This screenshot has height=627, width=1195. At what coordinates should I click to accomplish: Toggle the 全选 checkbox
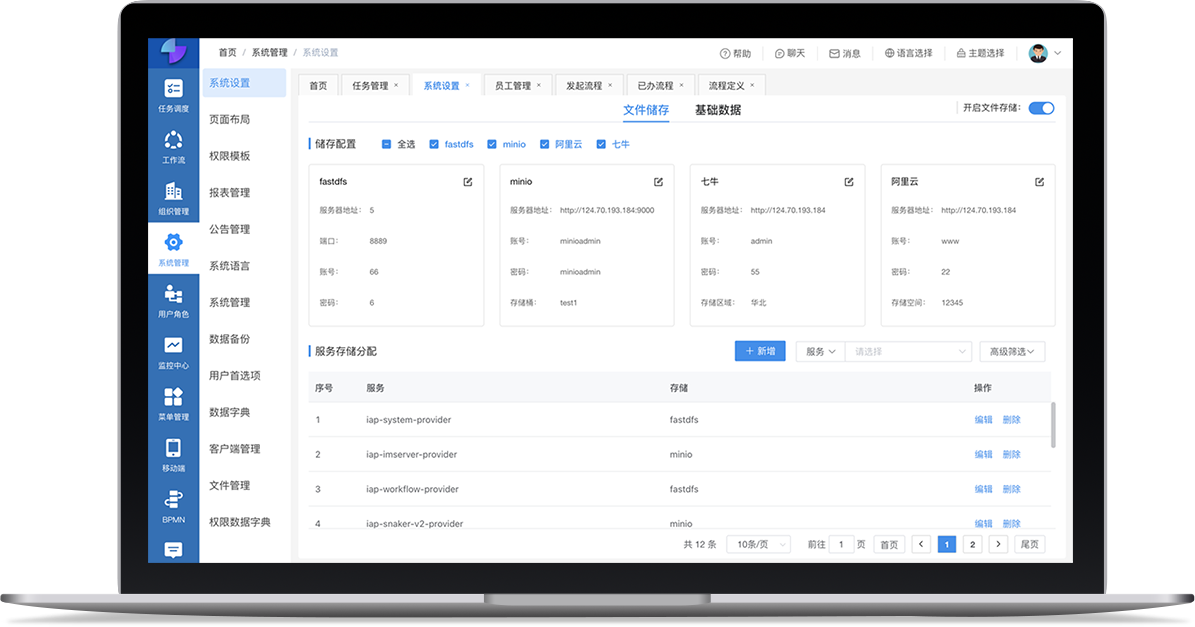(386, 144)
